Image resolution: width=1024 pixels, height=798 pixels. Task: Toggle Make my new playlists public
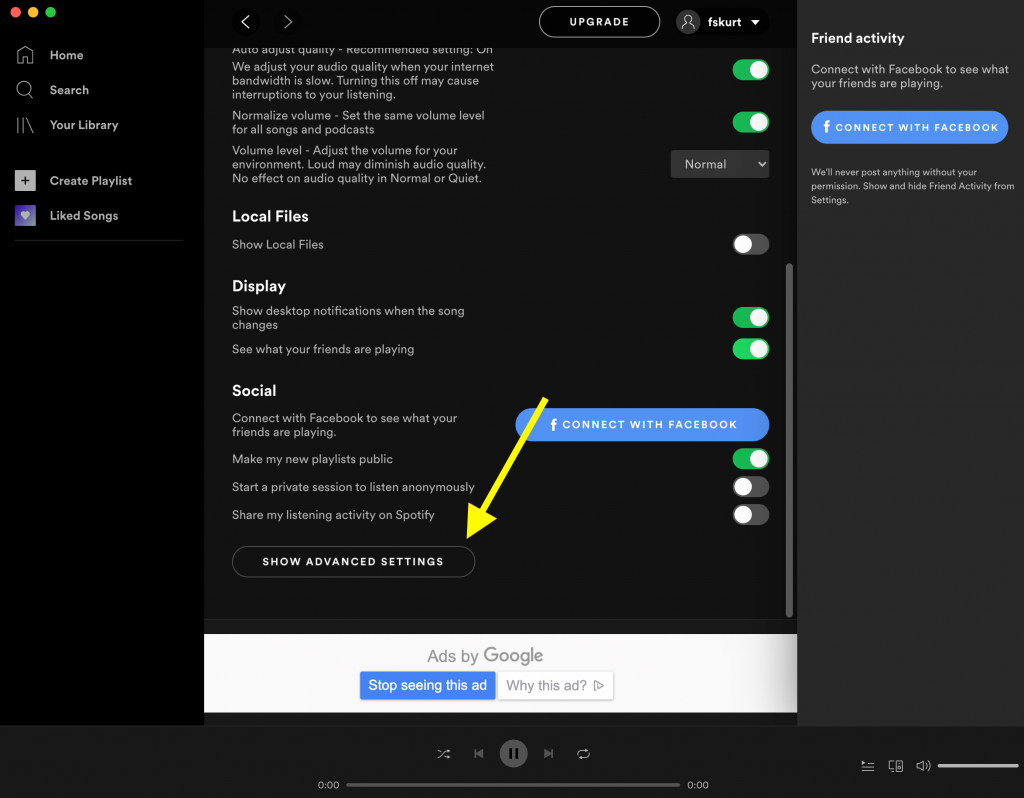(x=750, y=459)
